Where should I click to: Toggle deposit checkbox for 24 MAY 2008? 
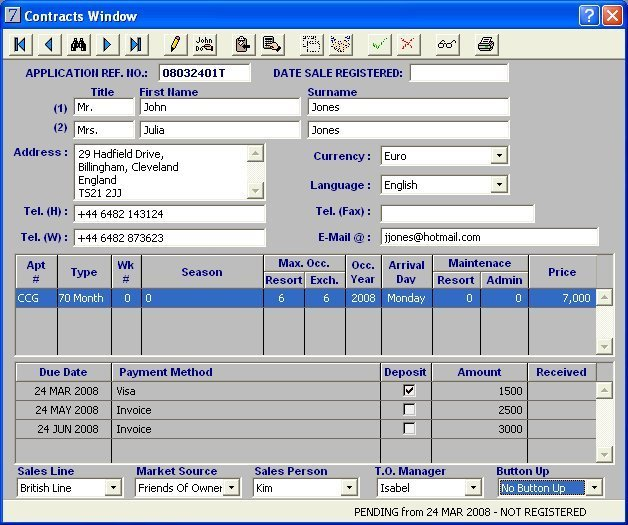pyautogui.click(x=409, y=410)
